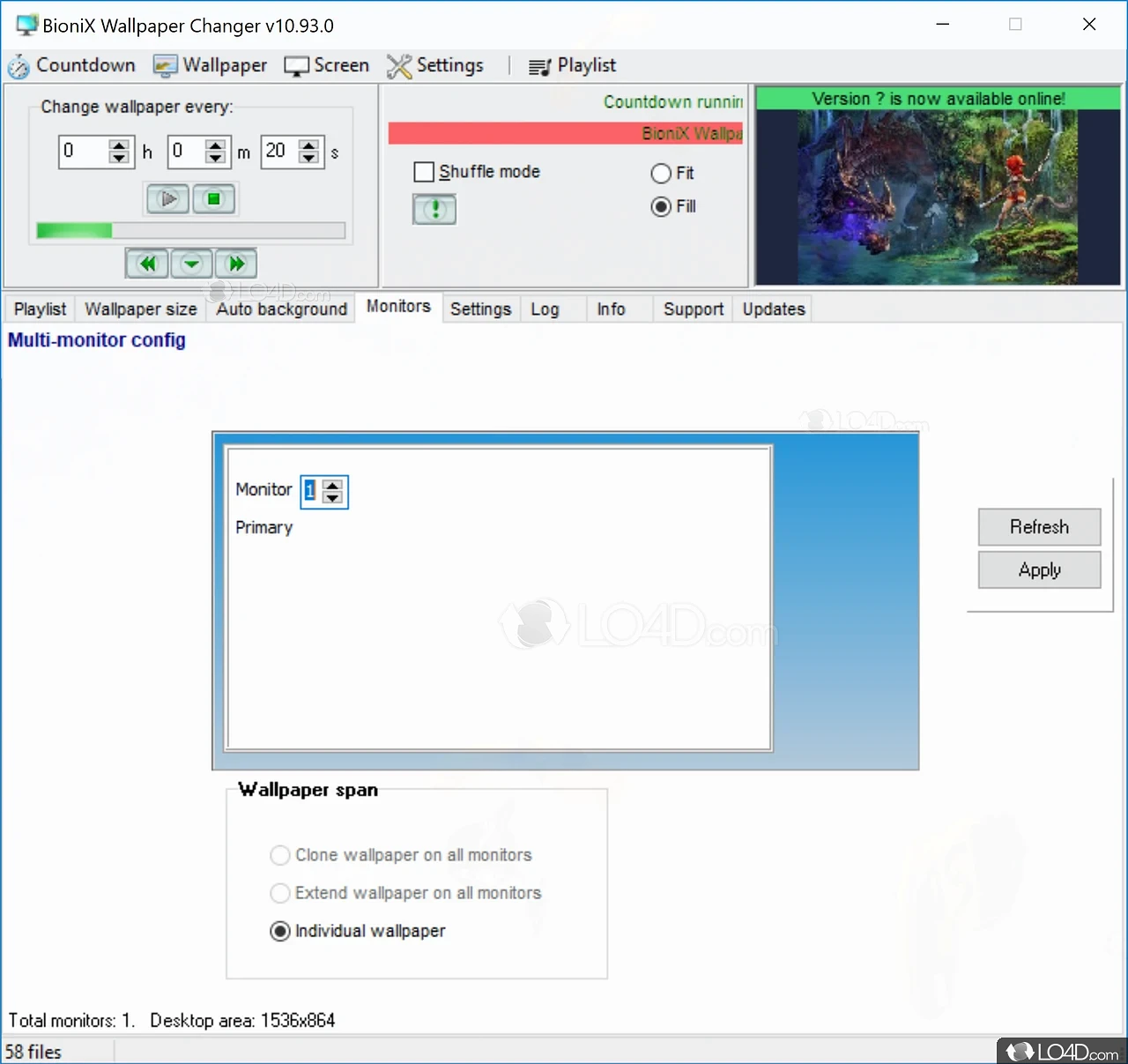This screenshot has height=1064, width=1128.
Task: Open the Screen toolbar item
Action: pos(327,65)
